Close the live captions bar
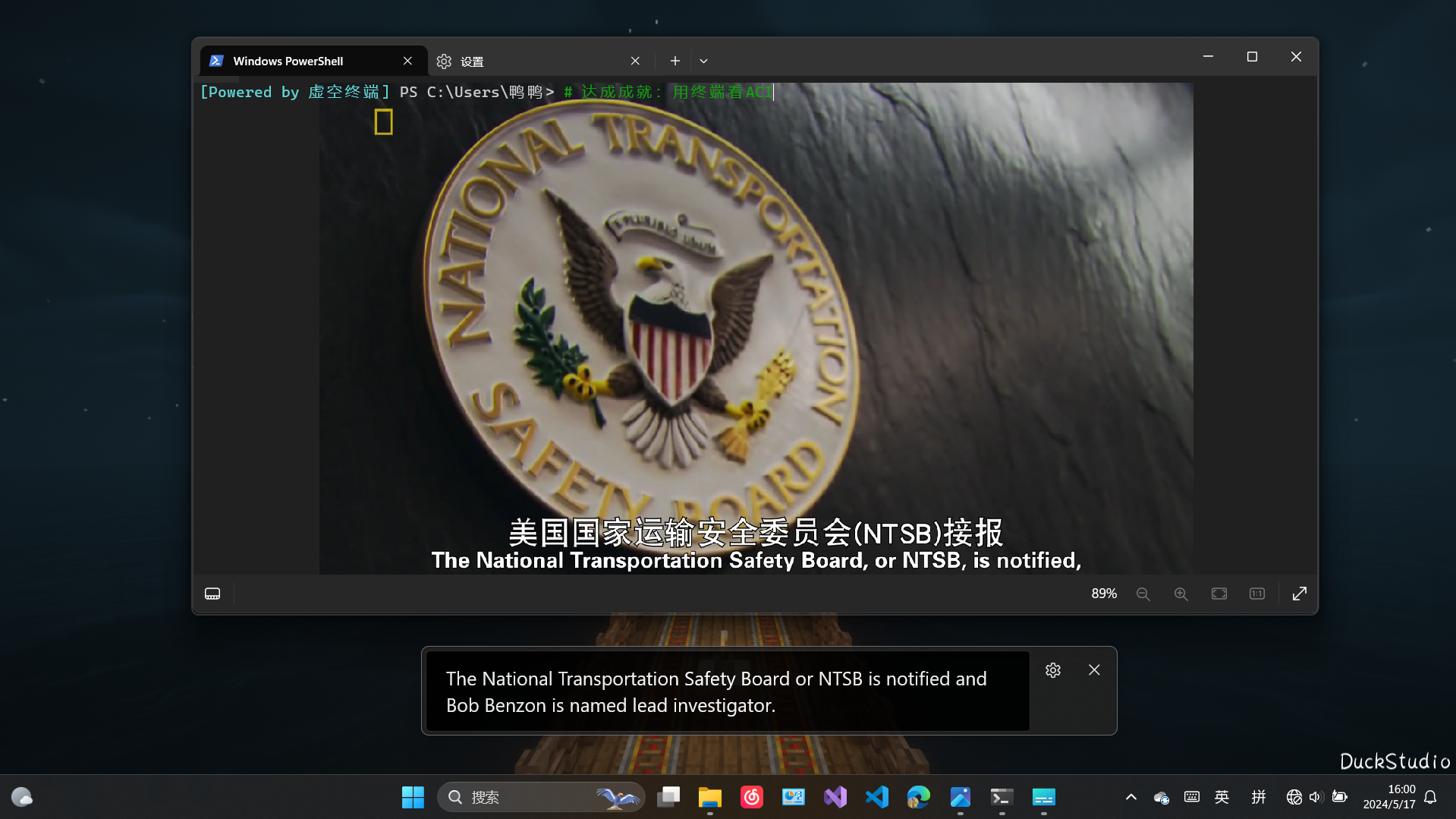Screen dimensions: 1456x819 click(x=1093, y=670)
